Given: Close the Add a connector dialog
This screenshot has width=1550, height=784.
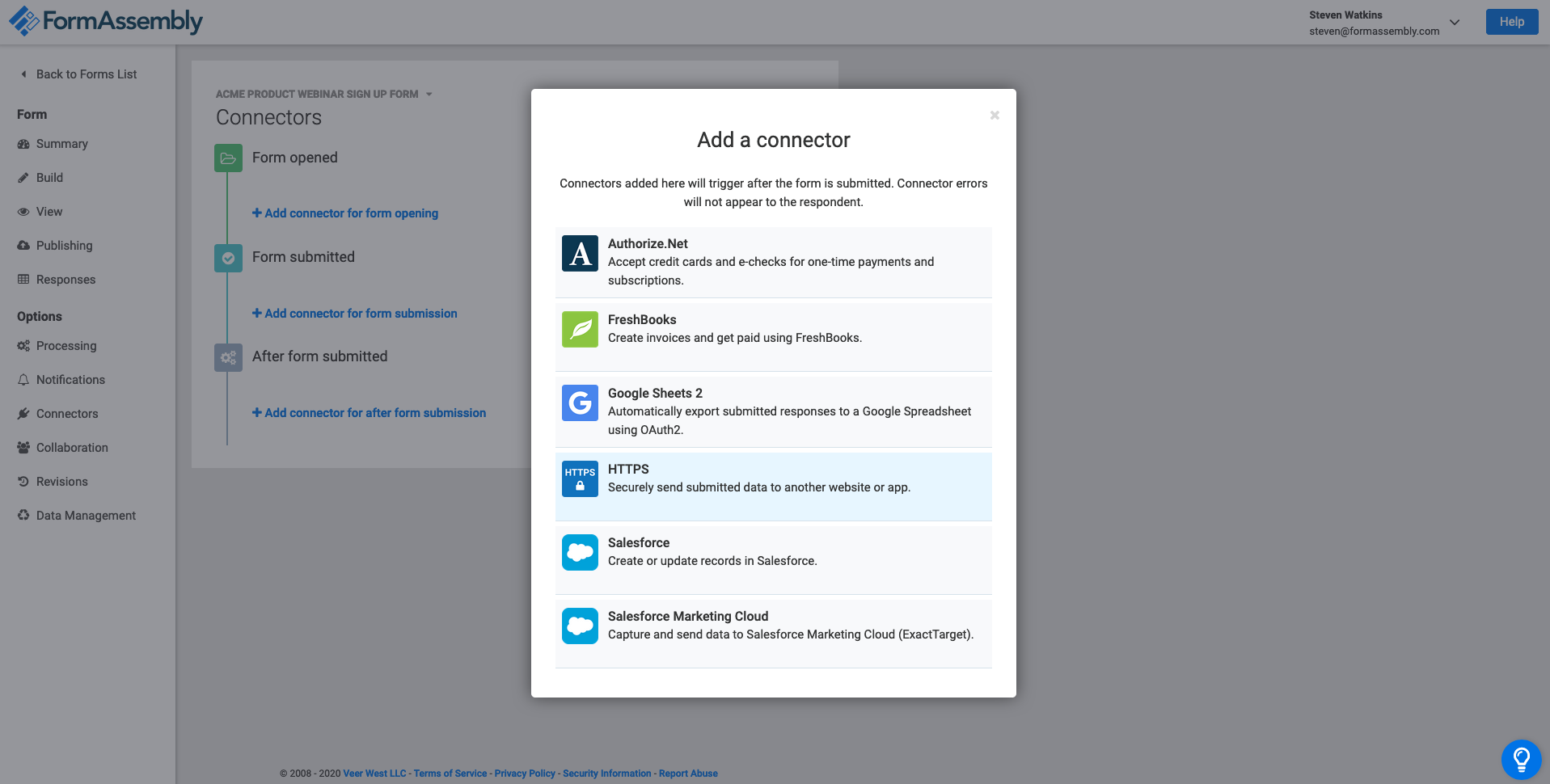Looking at the screenshot, I should 995,116.
